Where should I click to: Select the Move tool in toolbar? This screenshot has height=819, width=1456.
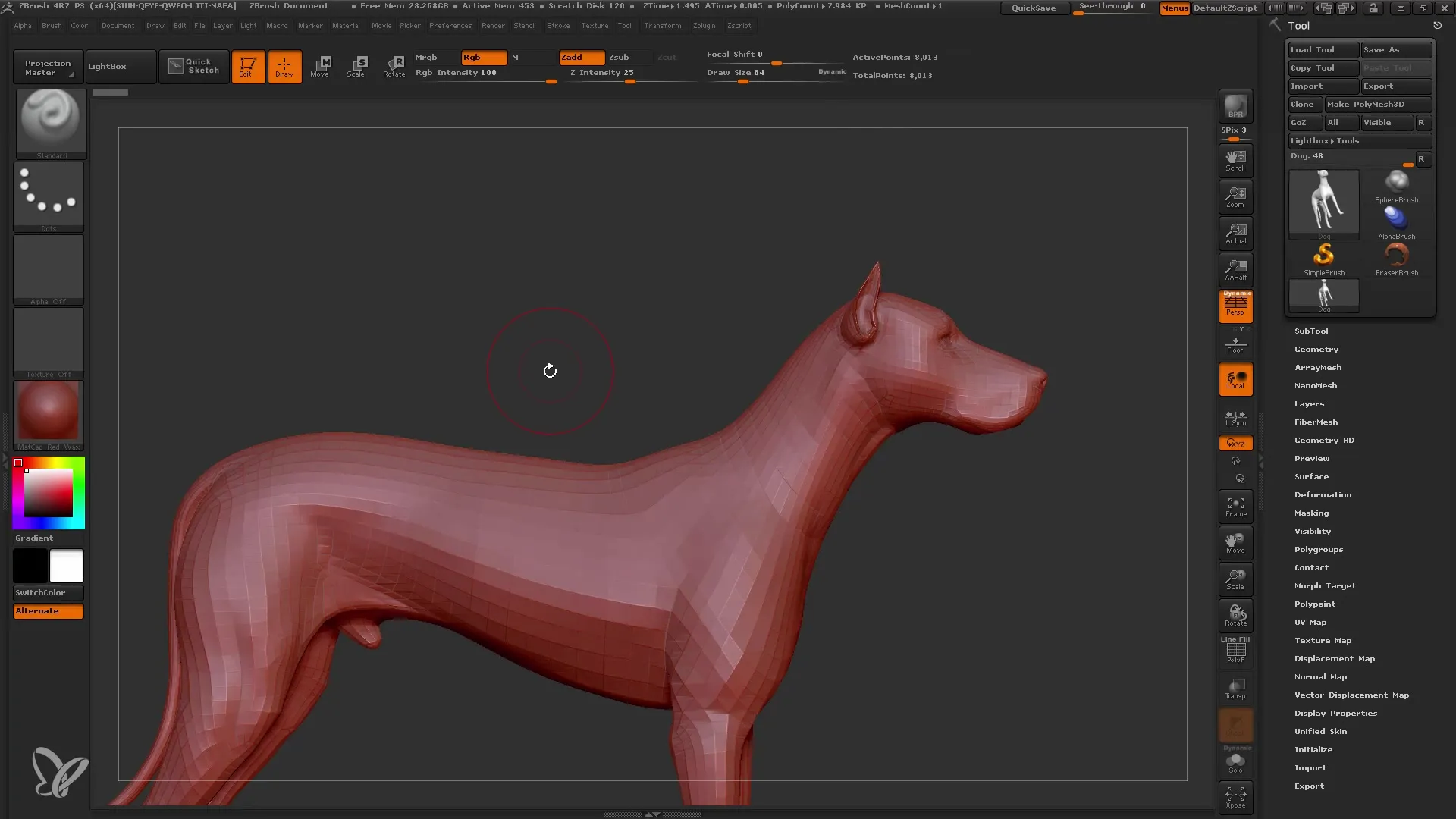(320, 65)
